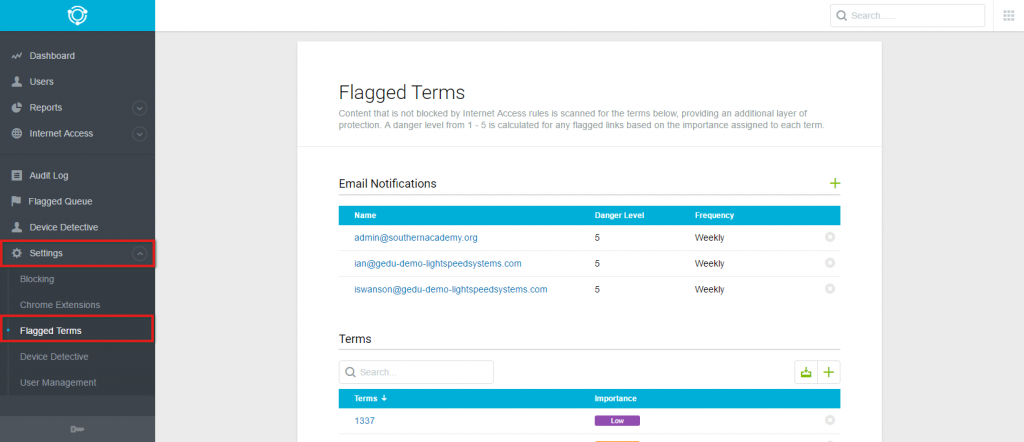Image resolution: width=1024 pixels, height=442 pixels.
Task: Open ian@gedu-demo-lightspeedsystems.com link
Action: (438, 263)
